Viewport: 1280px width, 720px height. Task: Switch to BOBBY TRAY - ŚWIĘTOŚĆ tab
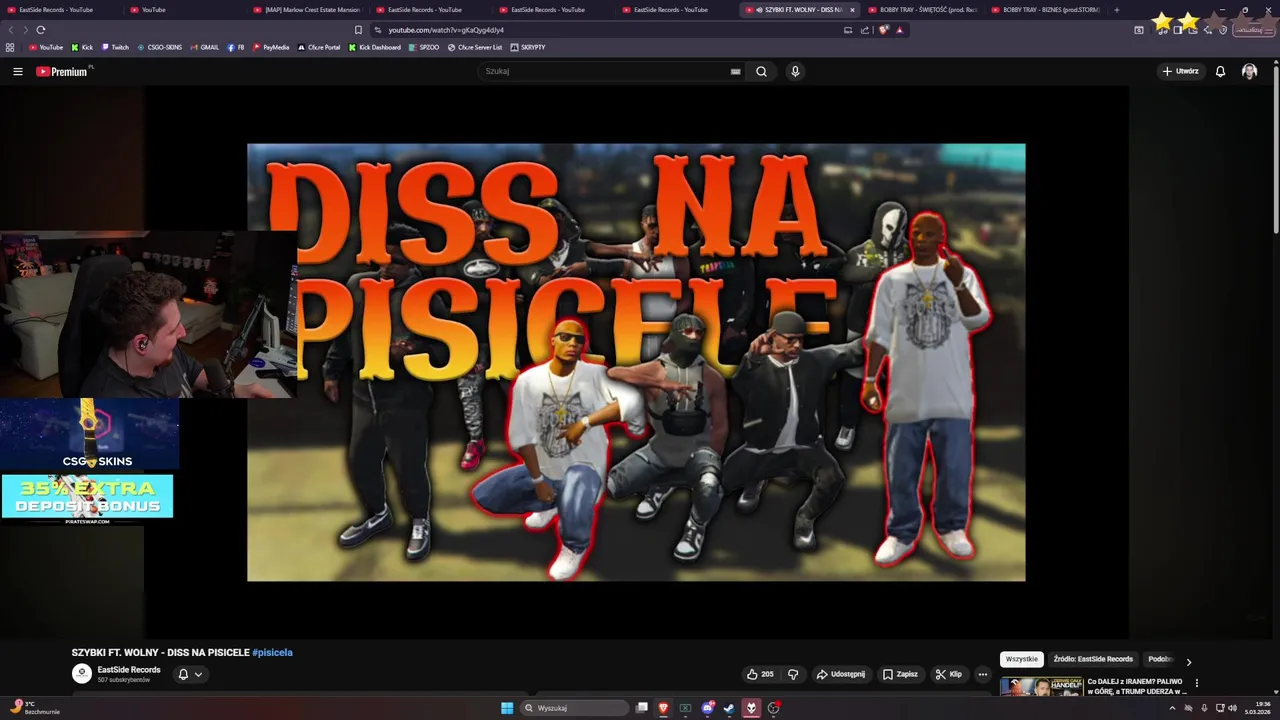click(x=922, y=10)
